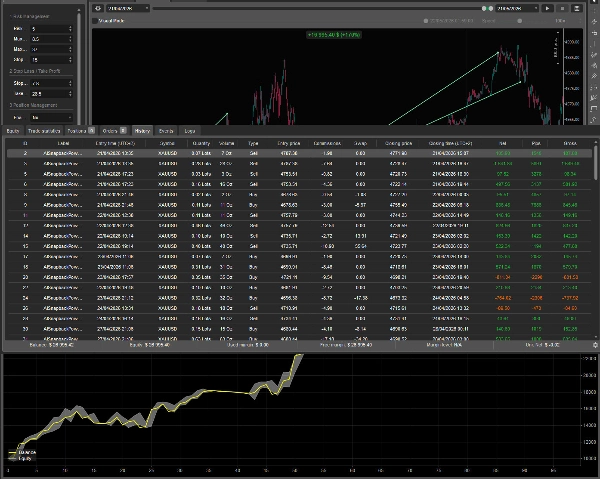Viewport: 600px width, 479px height.
Task: Sort by the Pips column header
Action: tap(536, 143)
